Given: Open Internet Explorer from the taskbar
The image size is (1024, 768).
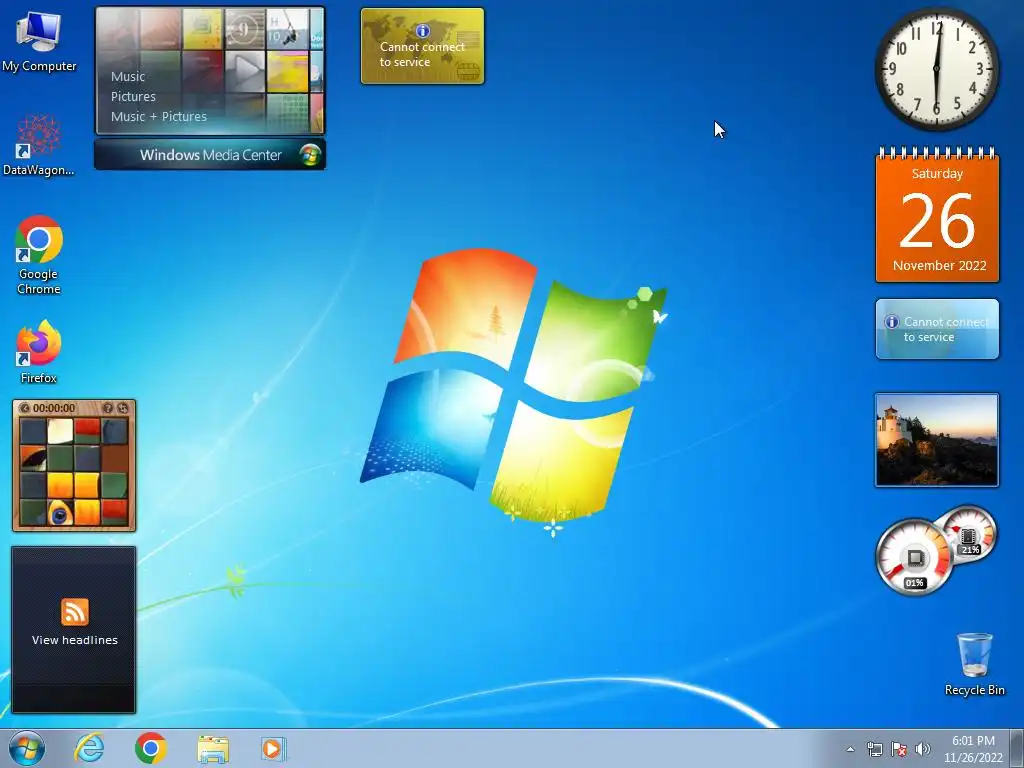Looking at the screenshot, I should pos(89,748).
